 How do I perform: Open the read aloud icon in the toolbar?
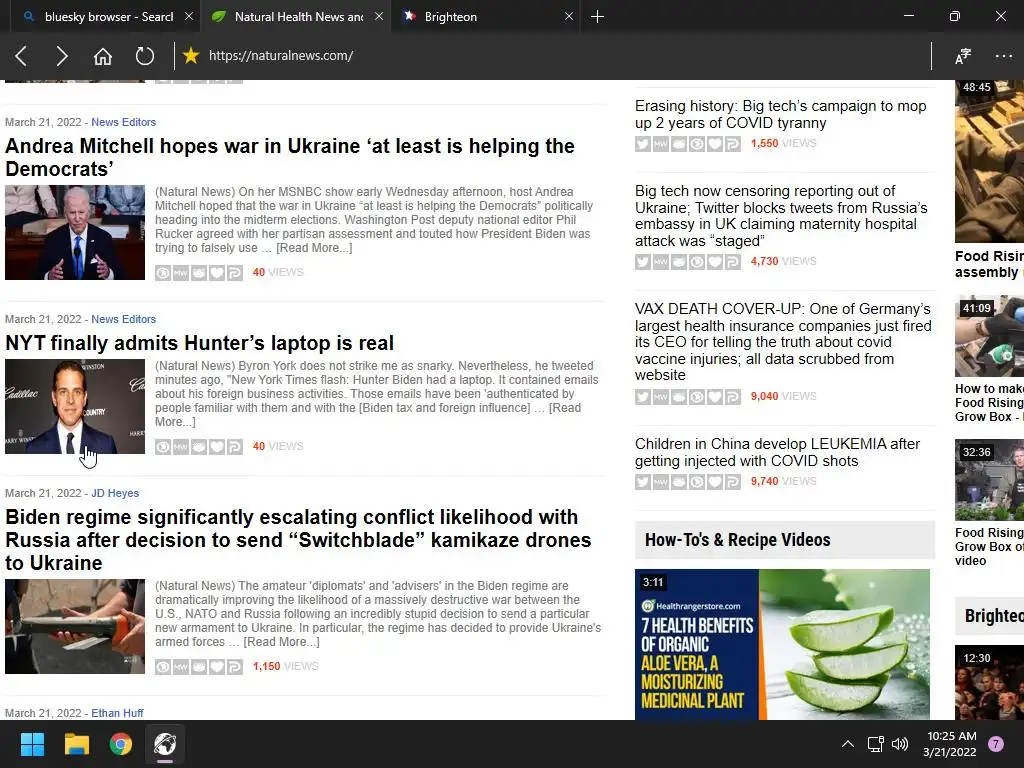click(963, 56)
